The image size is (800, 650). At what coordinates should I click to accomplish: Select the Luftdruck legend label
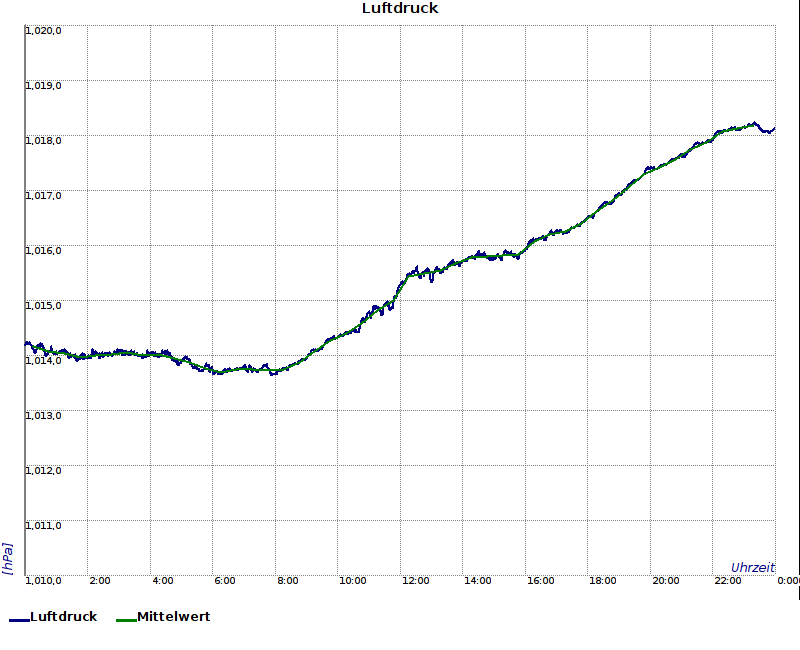coord(64,616)
